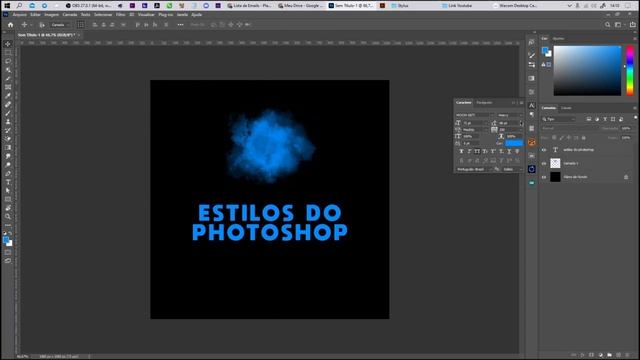Open the three-dots more options in options bar
Image resolution: width=640 pixels, height=360 pixels.
[x=180, y=25]
